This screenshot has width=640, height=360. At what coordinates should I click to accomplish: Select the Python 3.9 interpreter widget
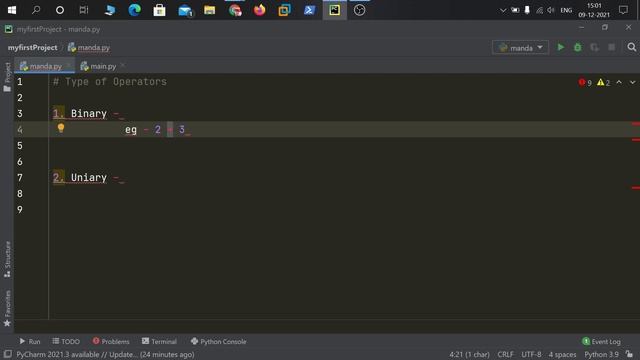coord(601,354)
